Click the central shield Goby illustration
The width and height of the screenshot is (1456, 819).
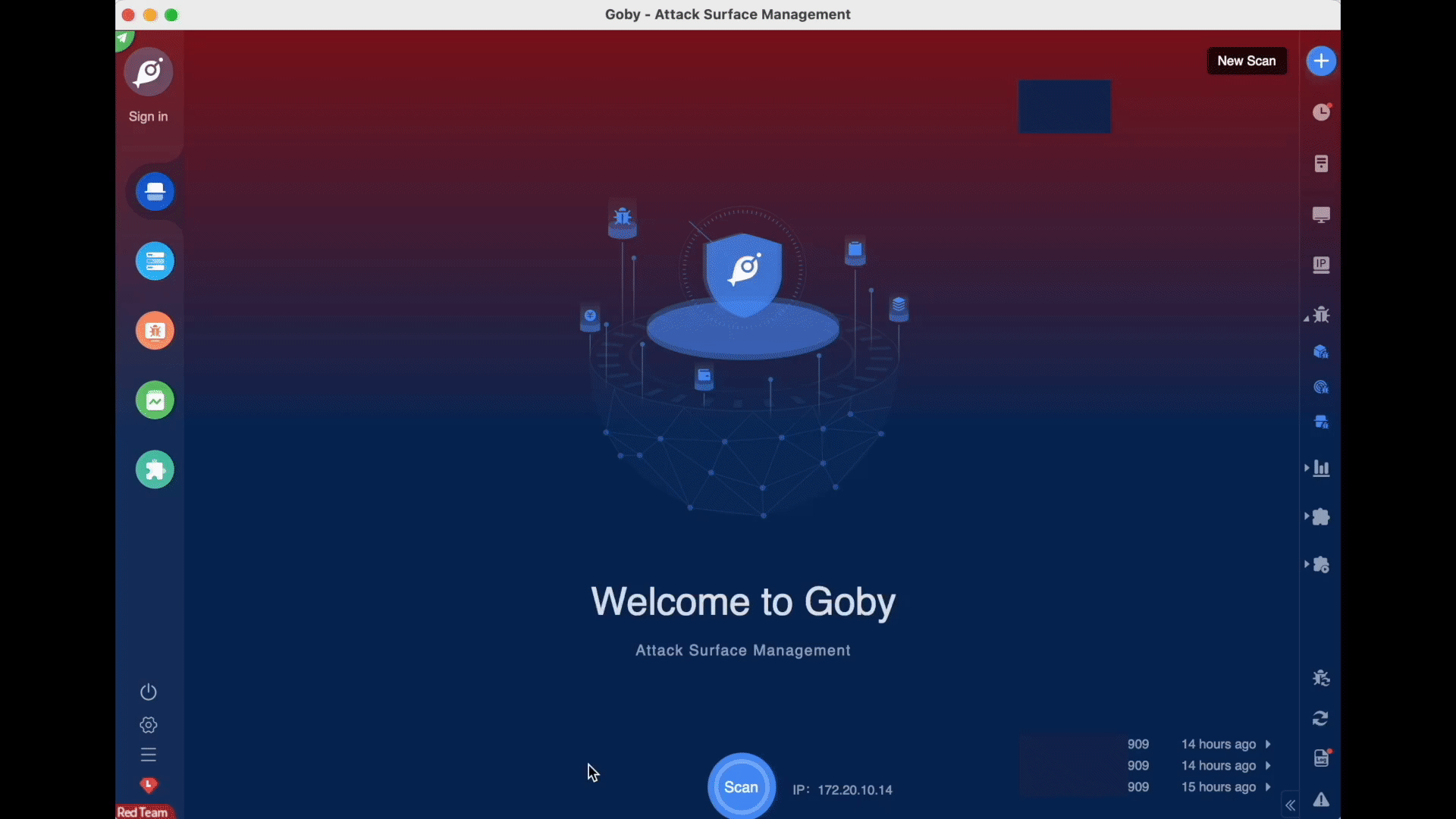click(x=743, y=275)
